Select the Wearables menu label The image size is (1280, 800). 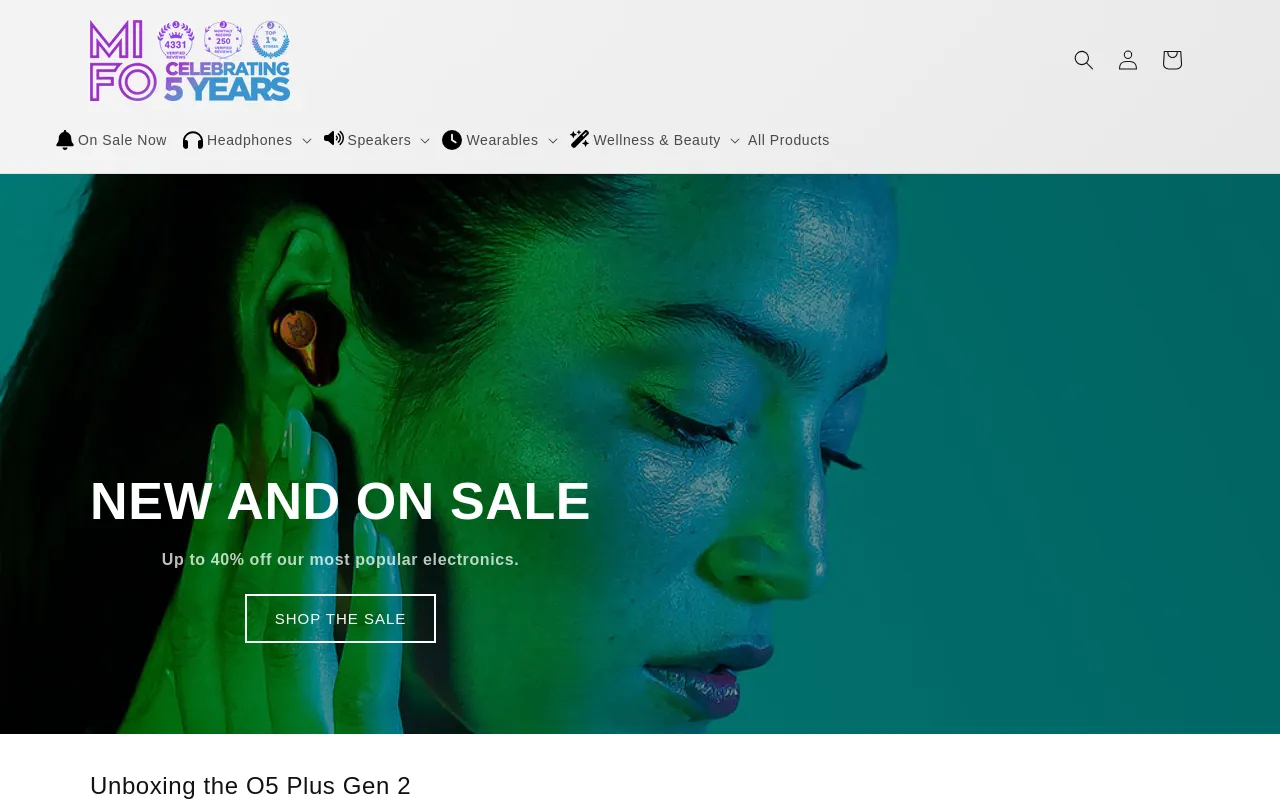tap(502, 140)
